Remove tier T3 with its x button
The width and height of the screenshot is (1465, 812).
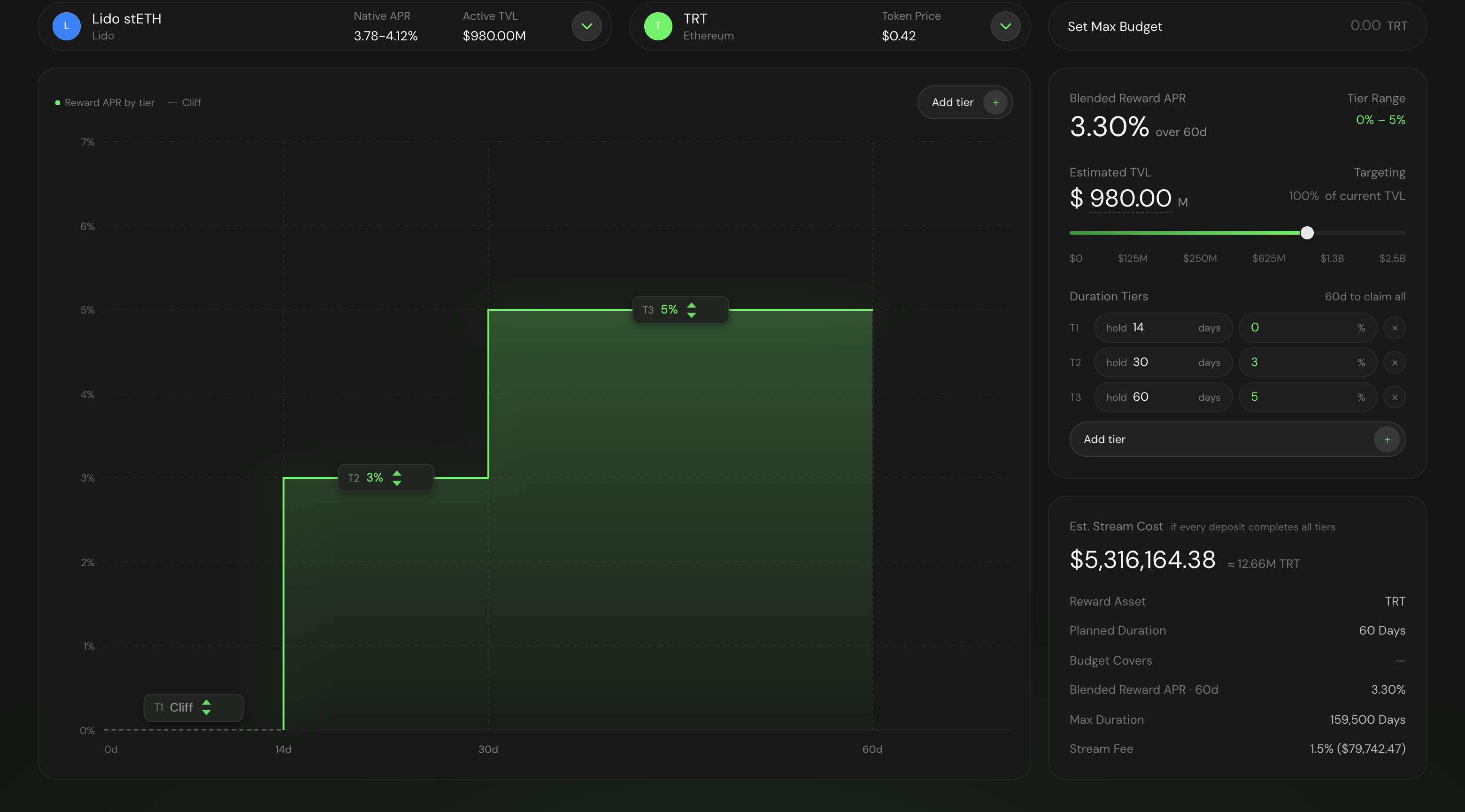click(1395, 398)
